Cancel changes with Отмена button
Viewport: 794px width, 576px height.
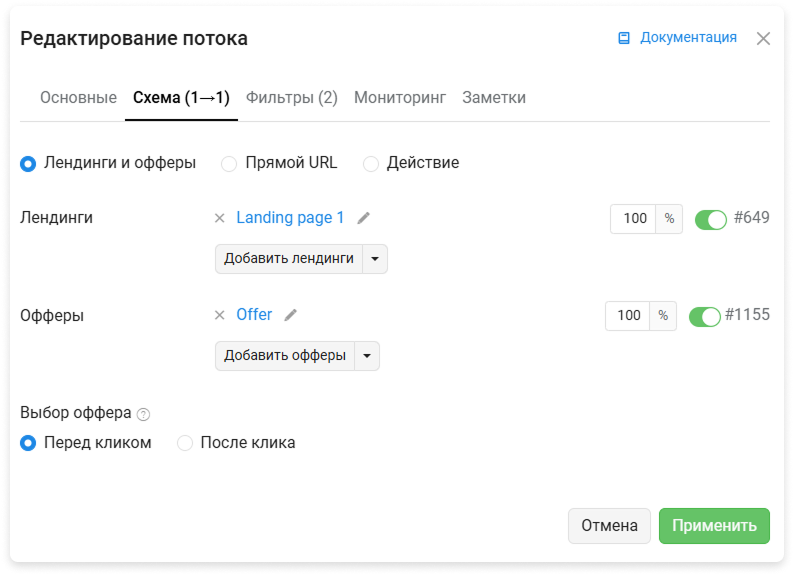(x=609, y=526)
